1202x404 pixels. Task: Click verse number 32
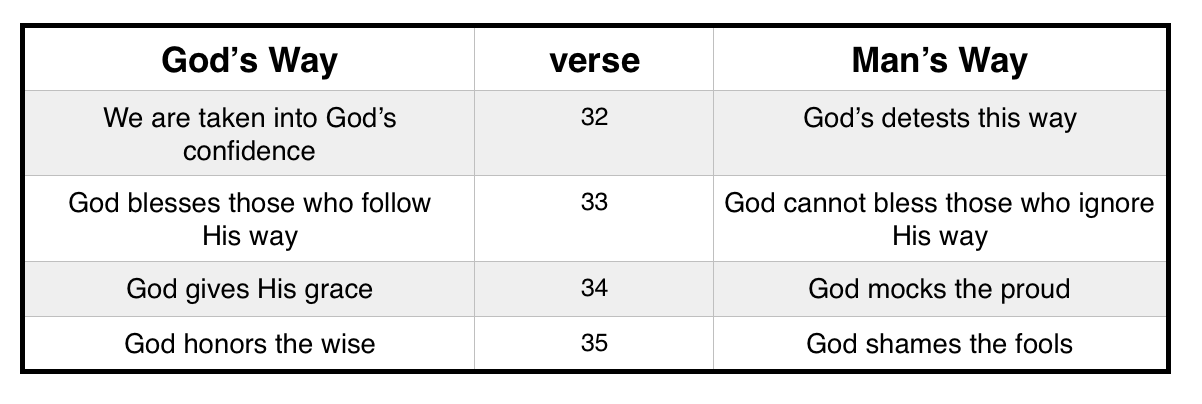click(594, 117)
